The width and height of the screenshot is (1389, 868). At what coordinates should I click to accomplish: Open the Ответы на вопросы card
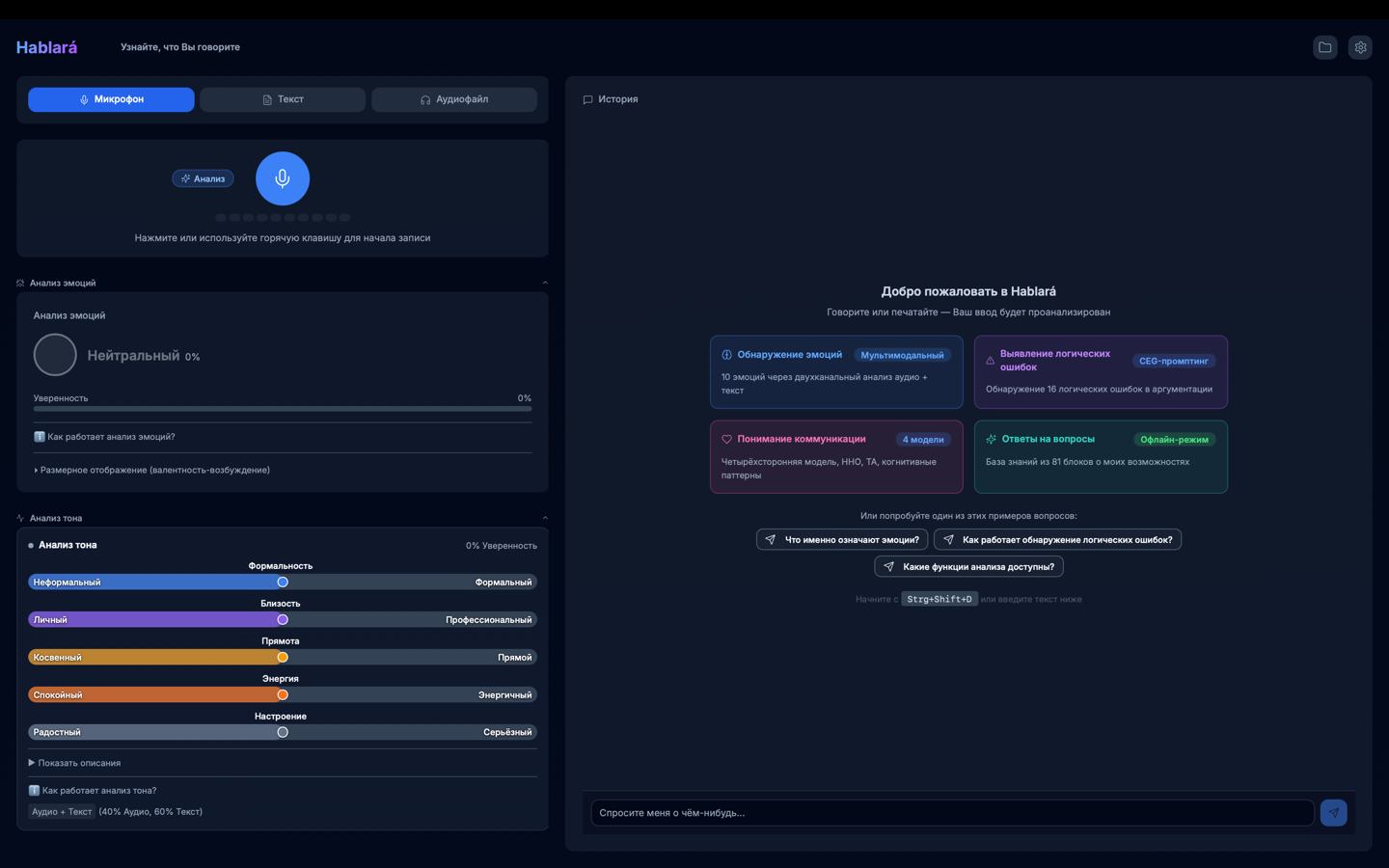click(x=1100, y=456)
